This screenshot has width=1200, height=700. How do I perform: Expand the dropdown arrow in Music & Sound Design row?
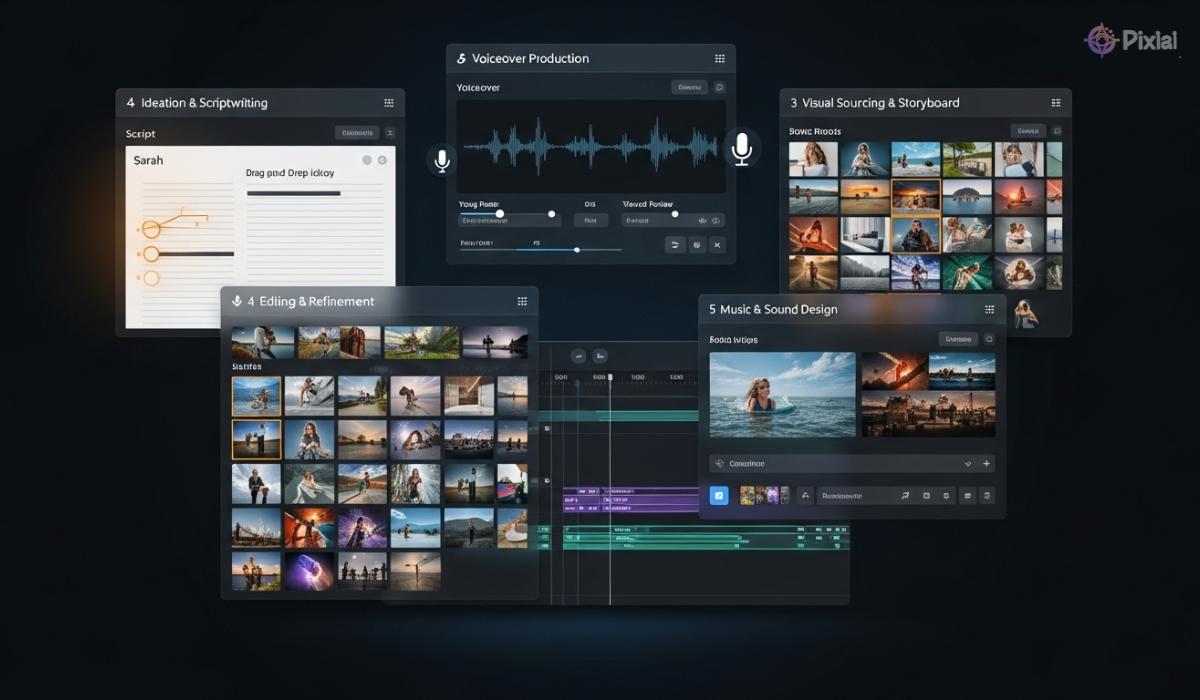tap(967, 464)
